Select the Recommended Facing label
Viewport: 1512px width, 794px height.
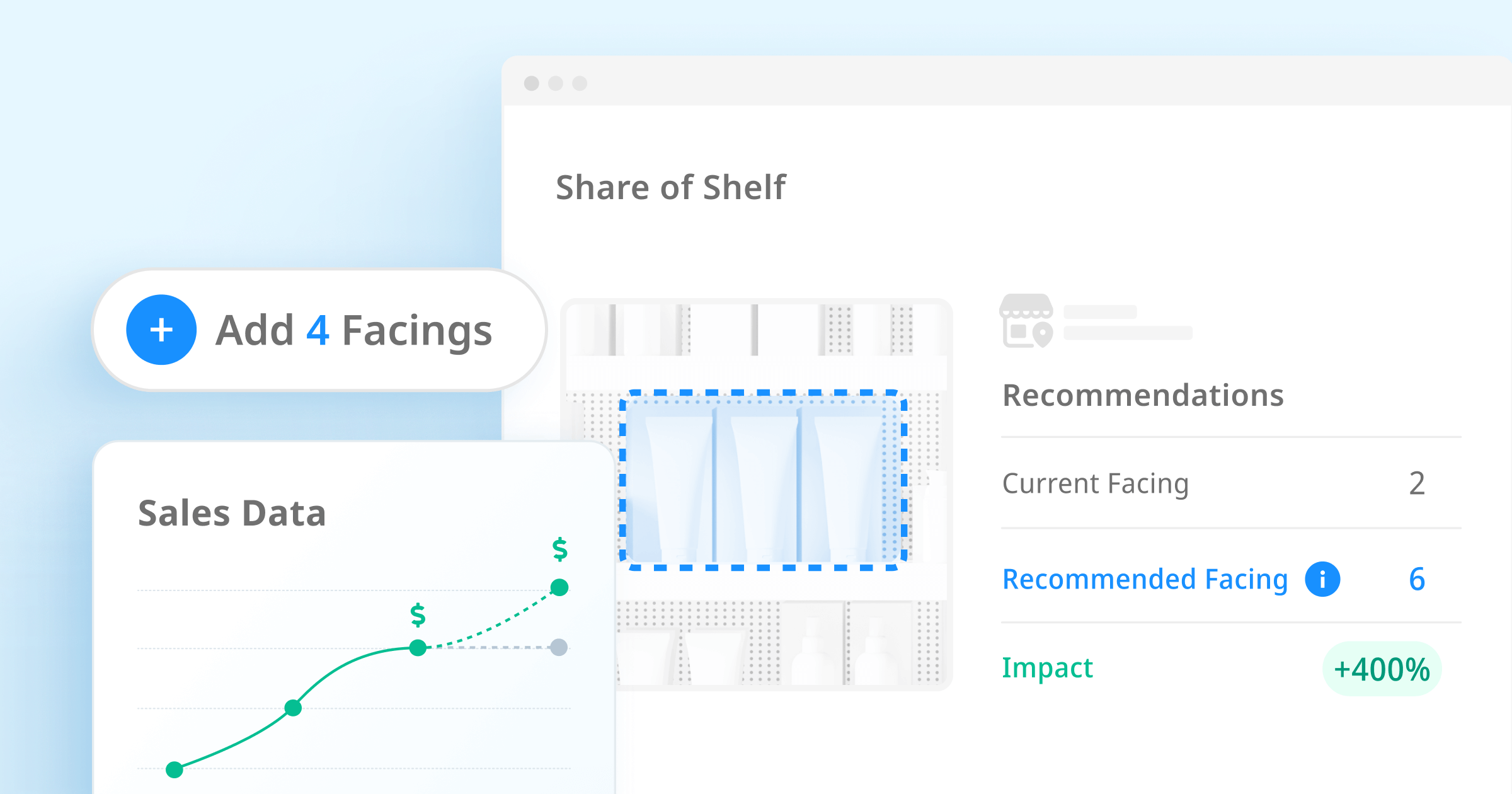click(x=1145, y=579)
